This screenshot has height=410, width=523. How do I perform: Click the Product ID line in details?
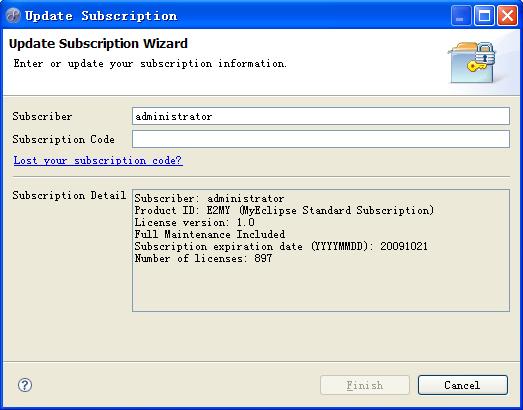284,211
